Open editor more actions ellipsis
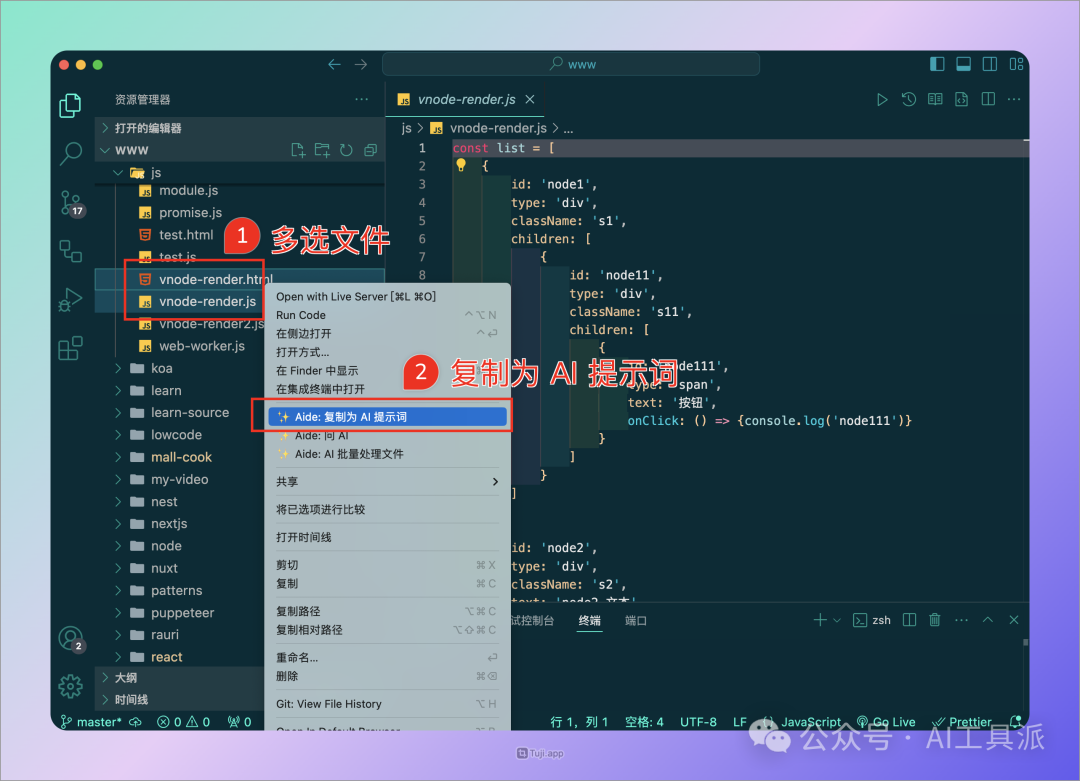1080x781 pixels. [1014, 100]
